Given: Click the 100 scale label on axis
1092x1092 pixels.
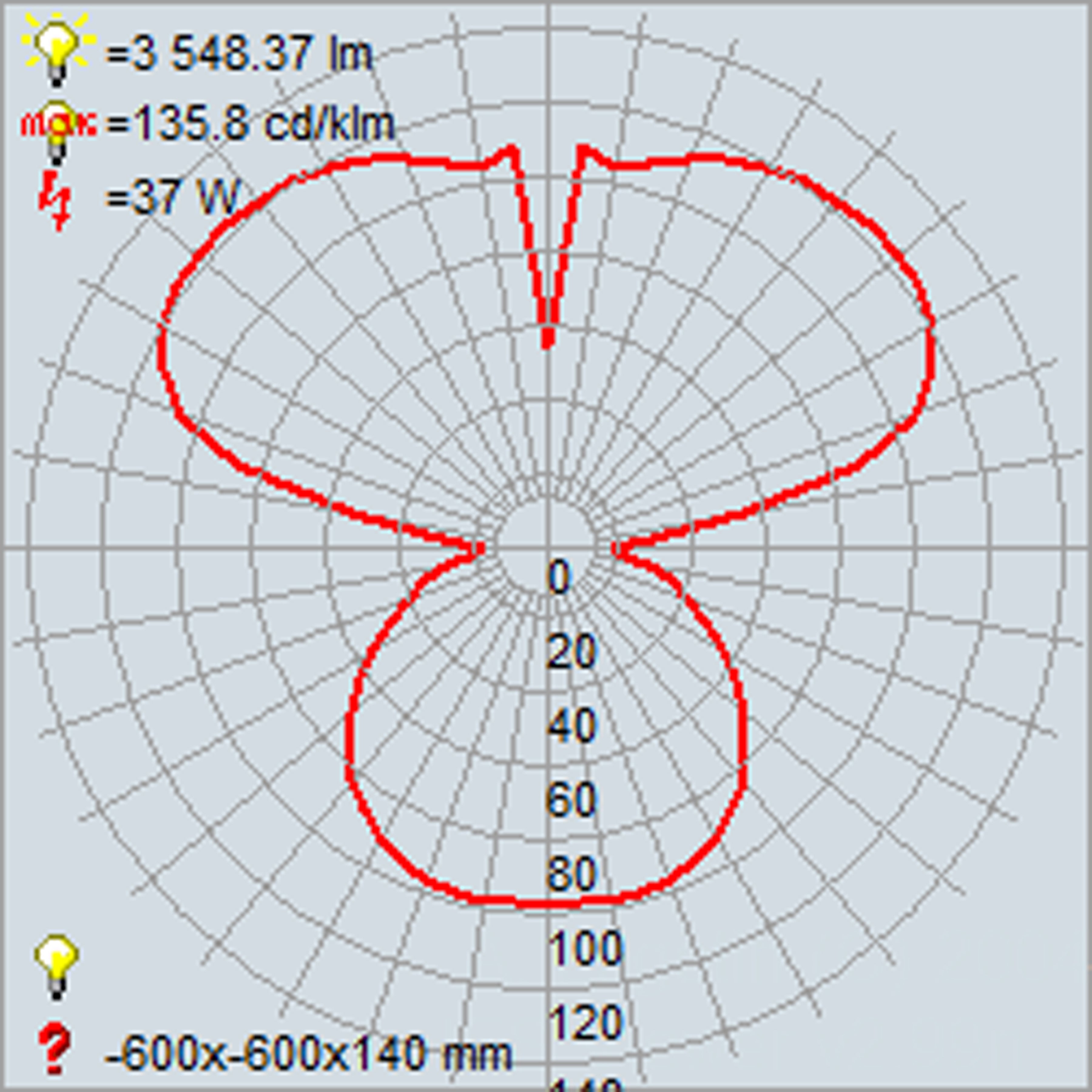Looking at the screenshot, I should pyautogui.click(x=585, y=948).
